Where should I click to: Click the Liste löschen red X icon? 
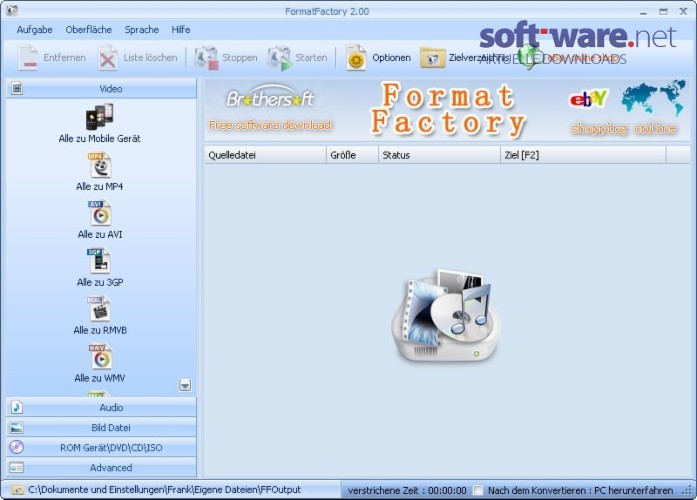point(108,58)
